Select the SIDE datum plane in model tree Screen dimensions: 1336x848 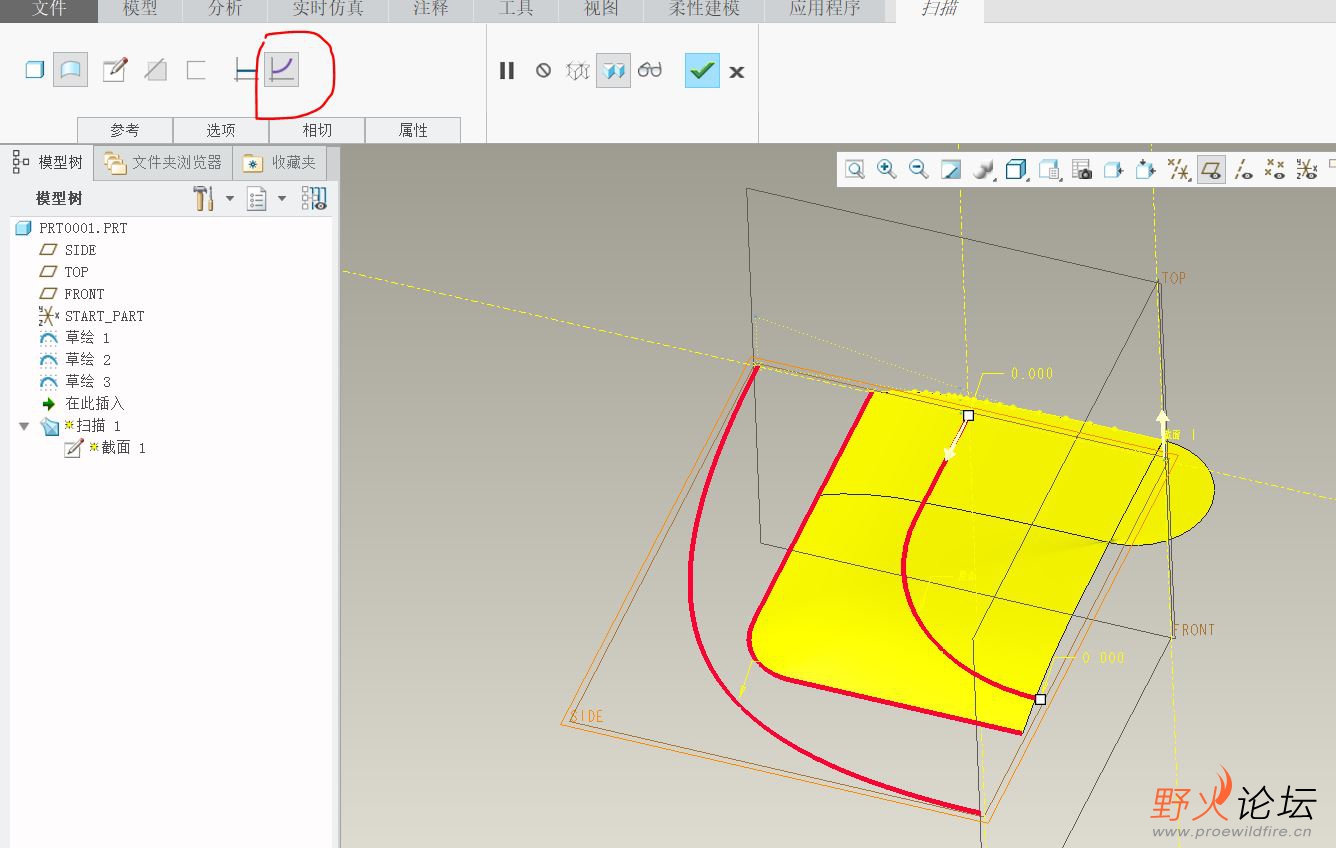pos(80,250)
